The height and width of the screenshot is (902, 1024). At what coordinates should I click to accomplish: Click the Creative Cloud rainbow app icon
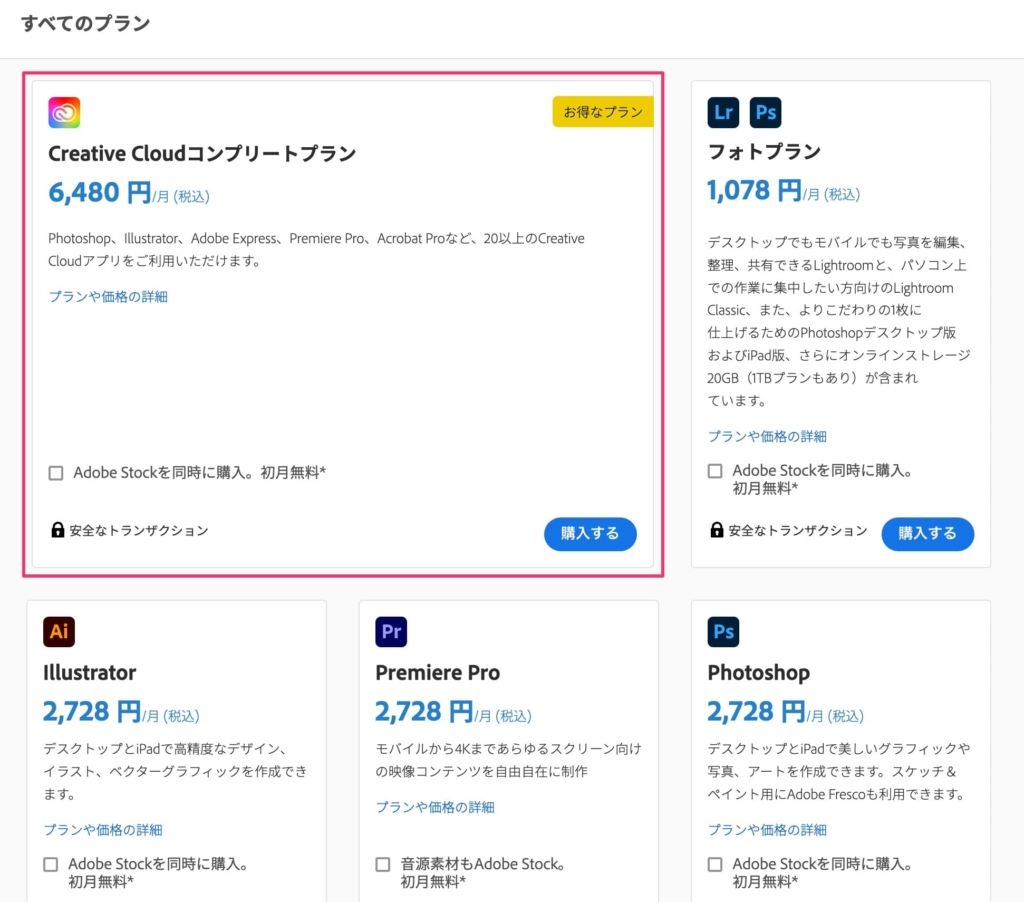pyautogui.click(x=64, y=112)
